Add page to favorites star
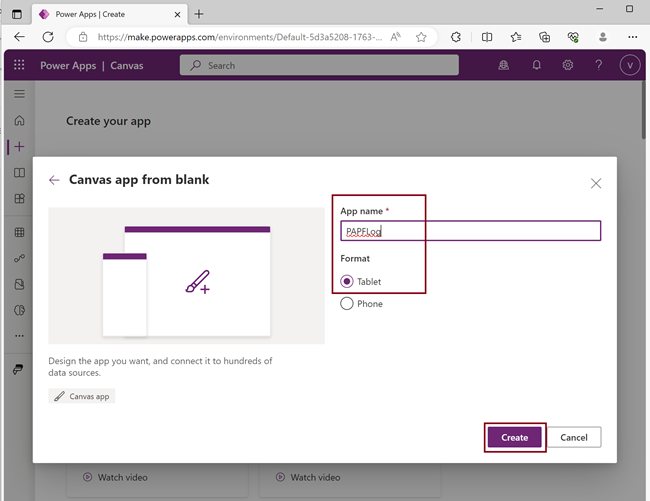This screenshot has width=650, height=501. click(x=421, y=37)
